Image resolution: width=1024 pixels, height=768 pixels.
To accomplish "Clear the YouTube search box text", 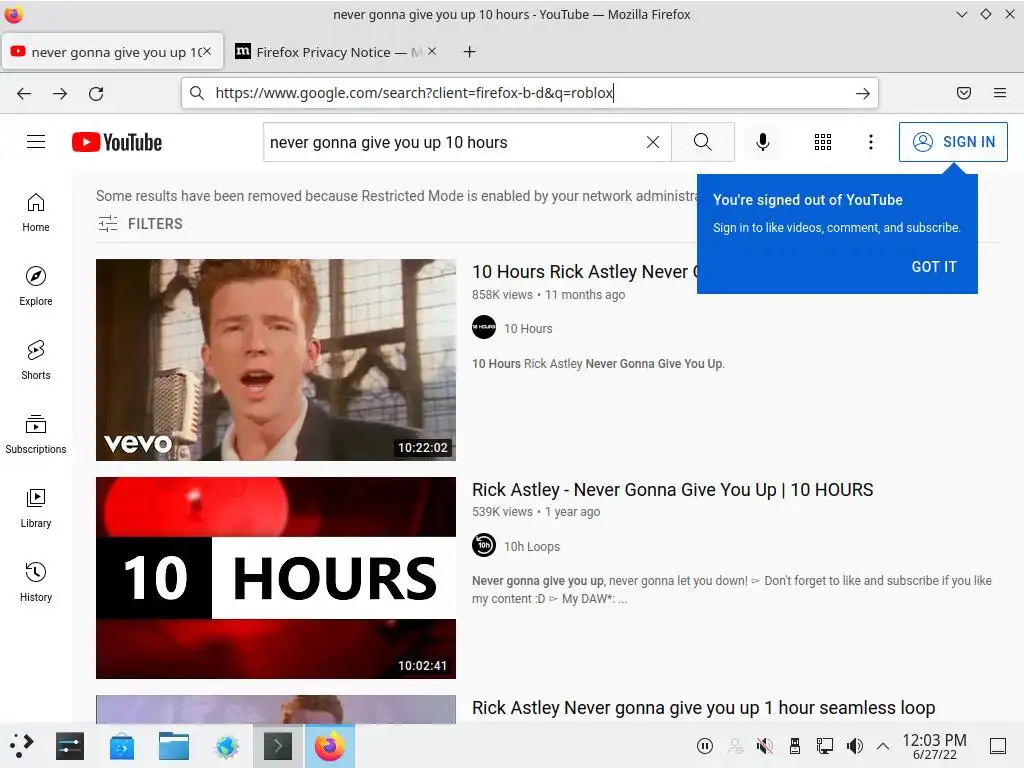I will click(x=652, y=142).
